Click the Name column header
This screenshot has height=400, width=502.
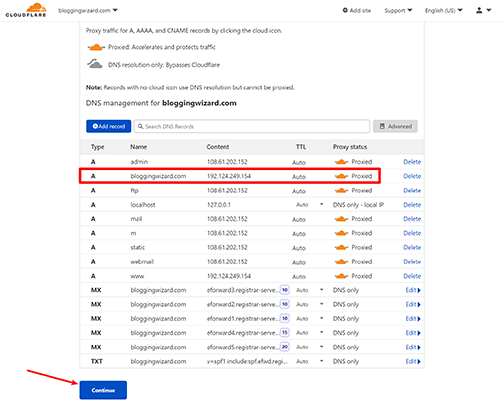coord(138,147)
